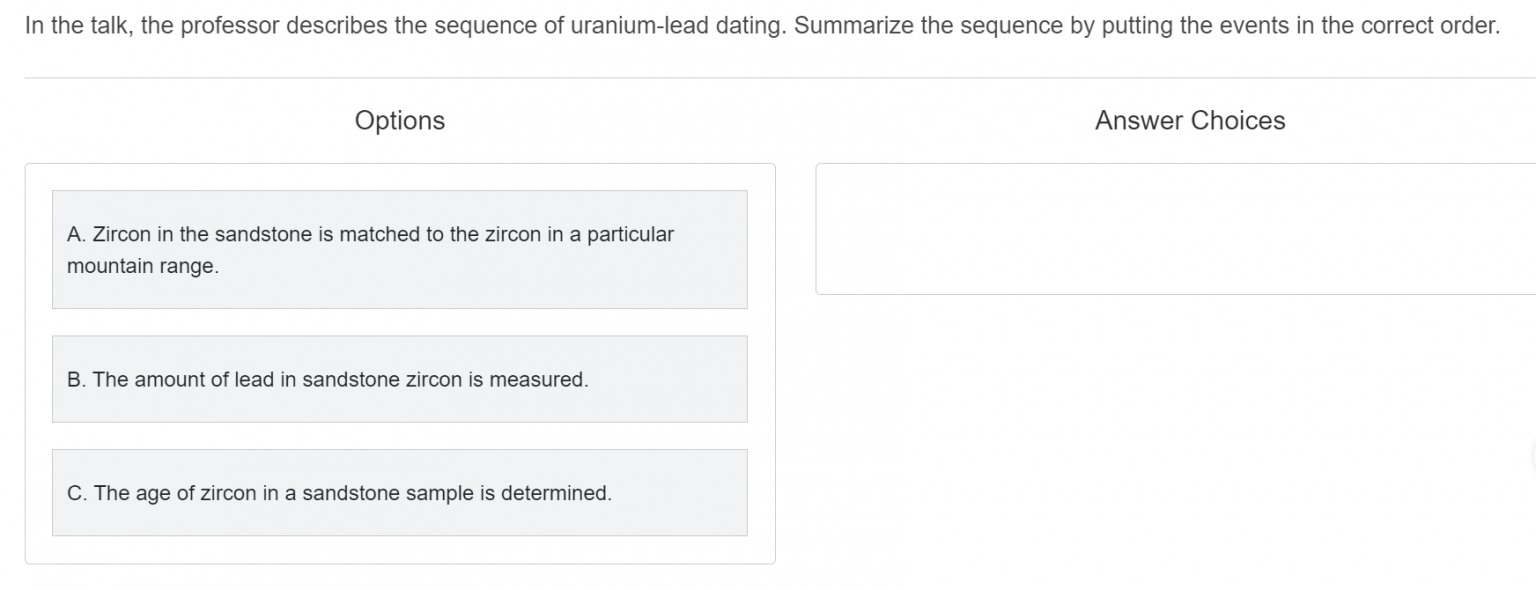Select option A about matching zircon
This screenshot has width=1536, height=590.
click(x=399, y=250)
